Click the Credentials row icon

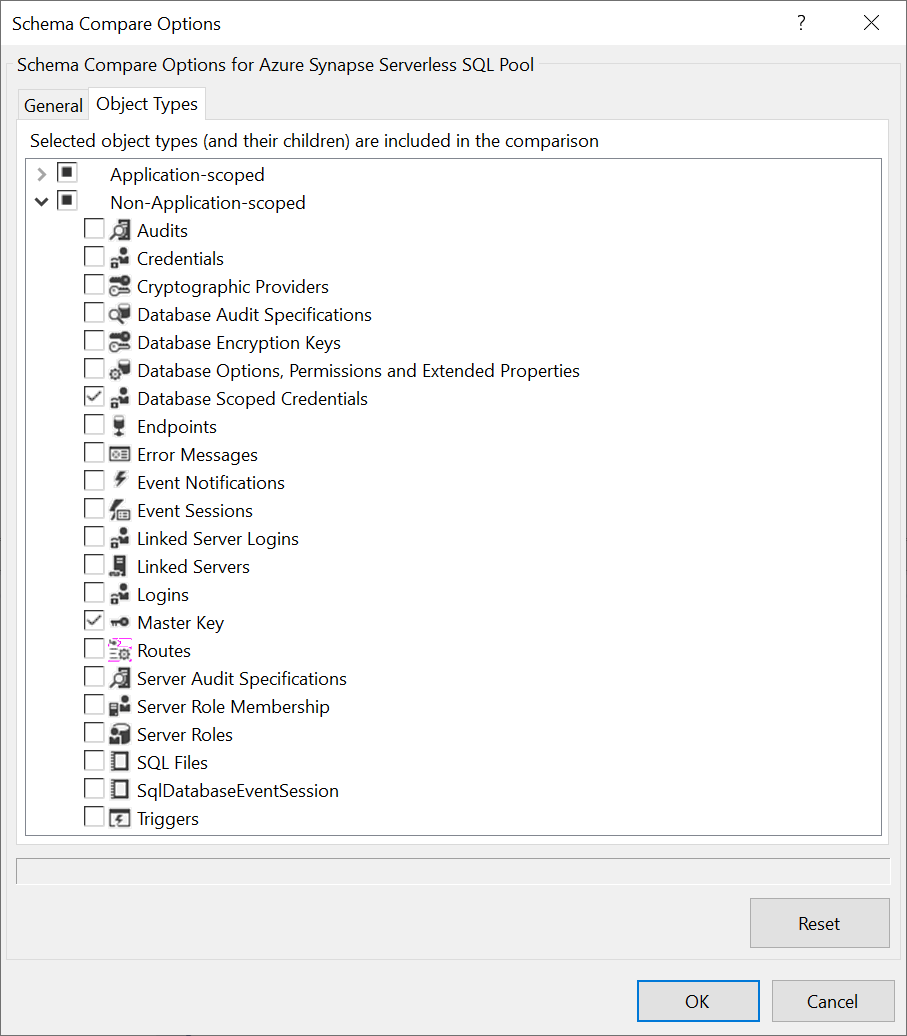point(120,258)
